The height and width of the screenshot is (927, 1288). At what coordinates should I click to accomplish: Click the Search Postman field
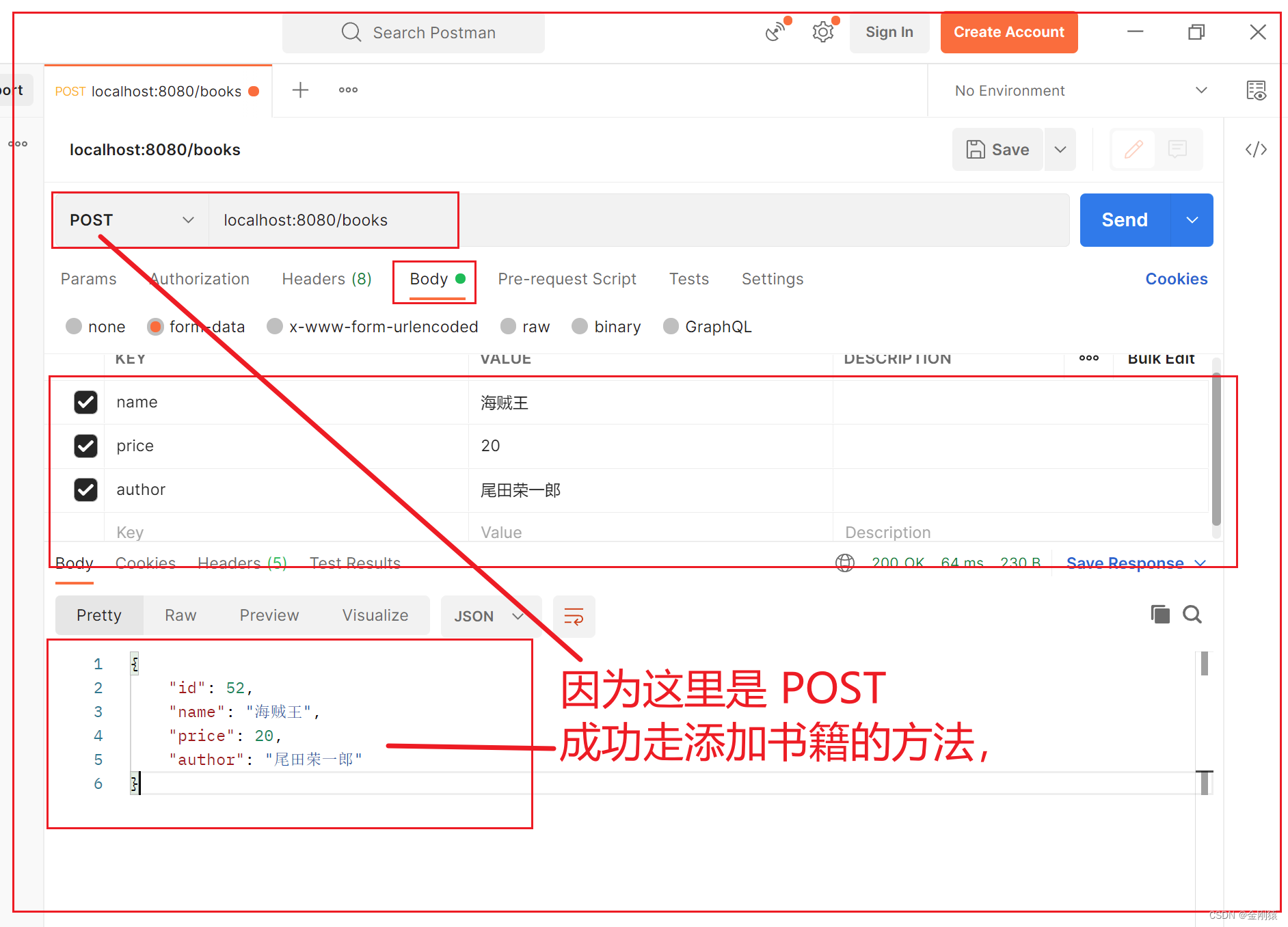414,32
